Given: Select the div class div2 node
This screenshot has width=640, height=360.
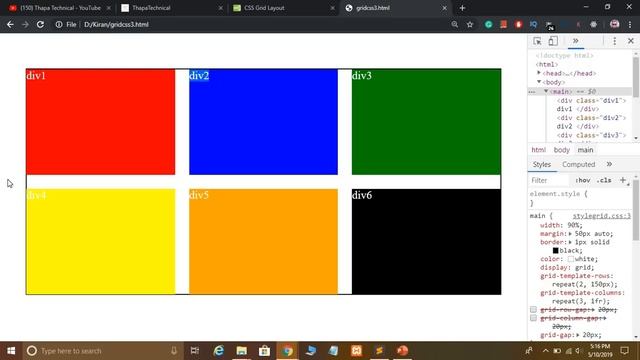Looking at the screenshot, I should 591,118.
